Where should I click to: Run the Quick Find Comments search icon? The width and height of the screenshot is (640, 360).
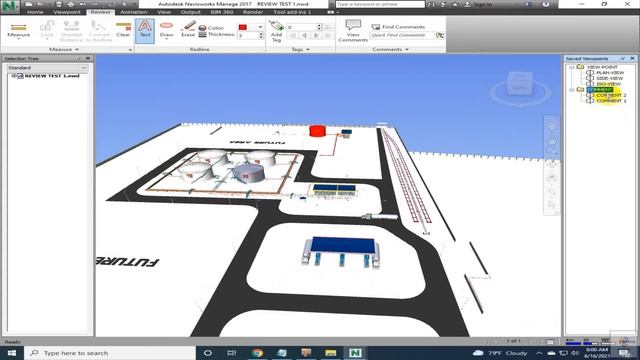[440, 36]
